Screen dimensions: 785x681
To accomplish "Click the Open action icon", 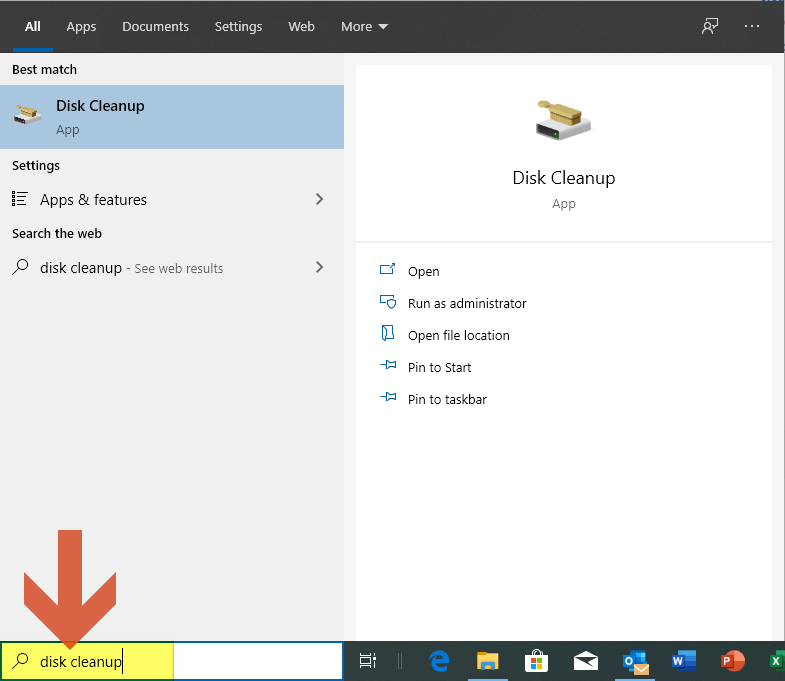I will pos(387,269).
